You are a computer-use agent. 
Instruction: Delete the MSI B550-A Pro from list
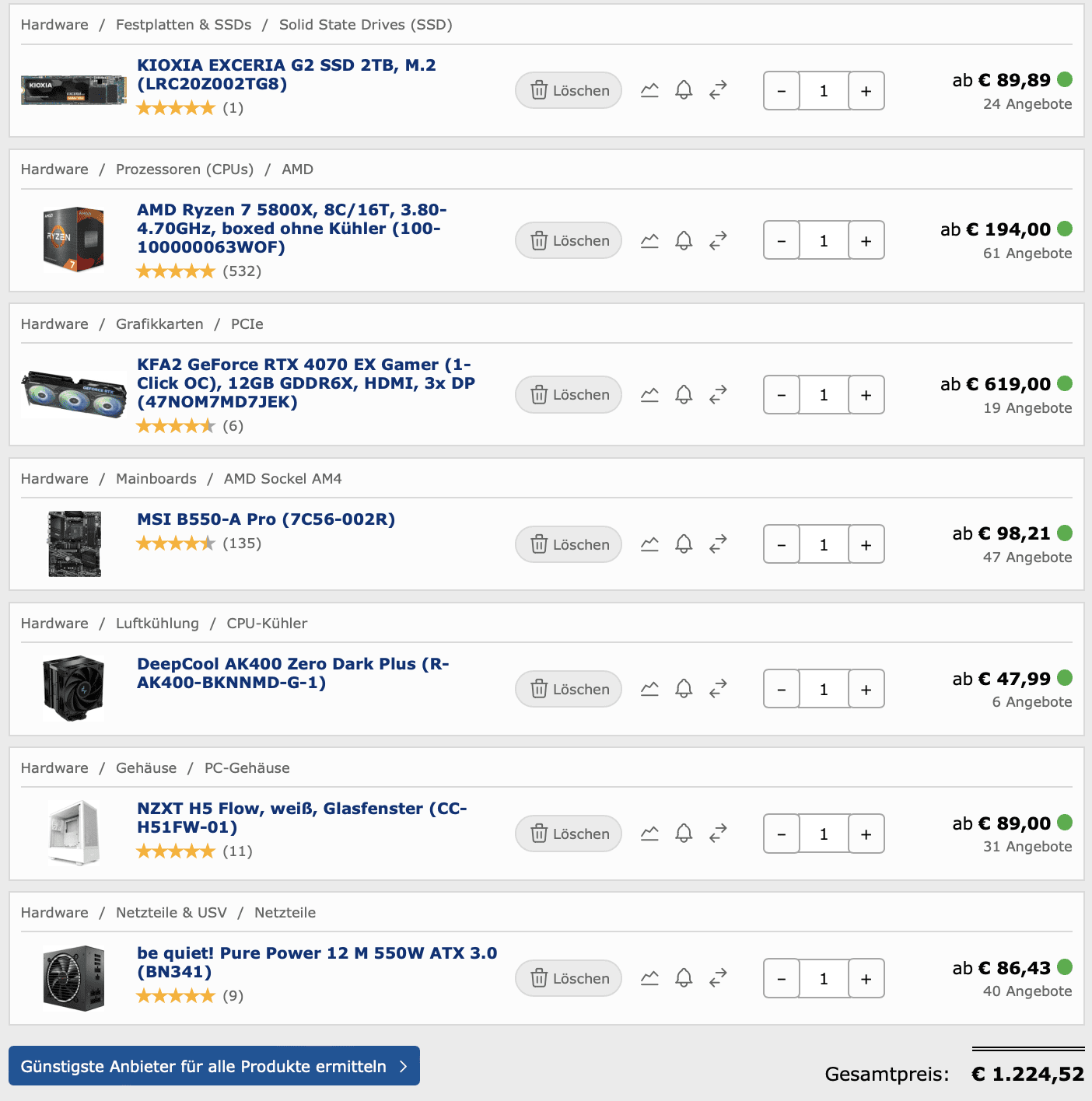pos(569,544)
